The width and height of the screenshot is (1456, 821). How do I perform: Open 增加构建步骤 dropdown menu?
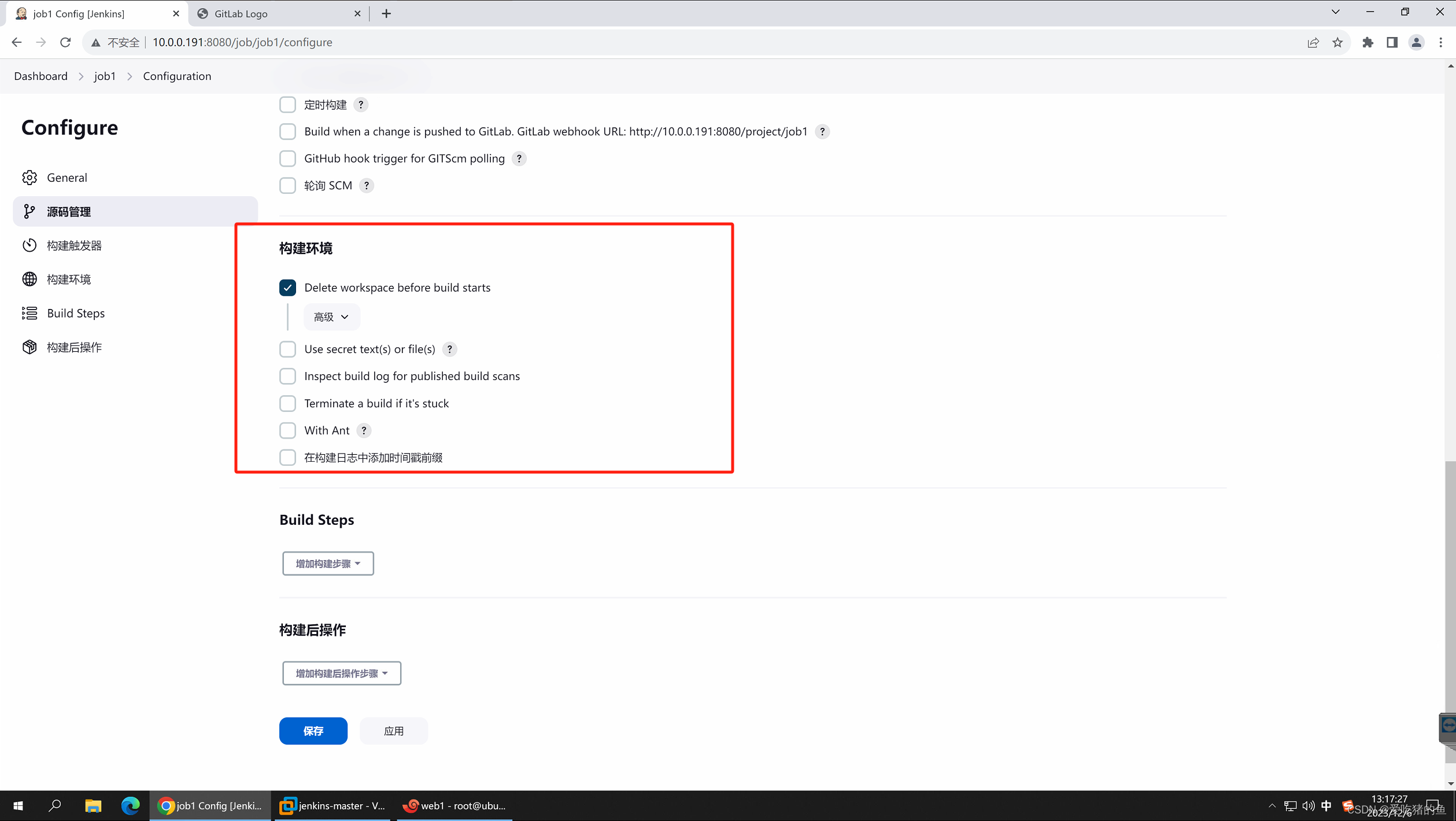[327, 563]
